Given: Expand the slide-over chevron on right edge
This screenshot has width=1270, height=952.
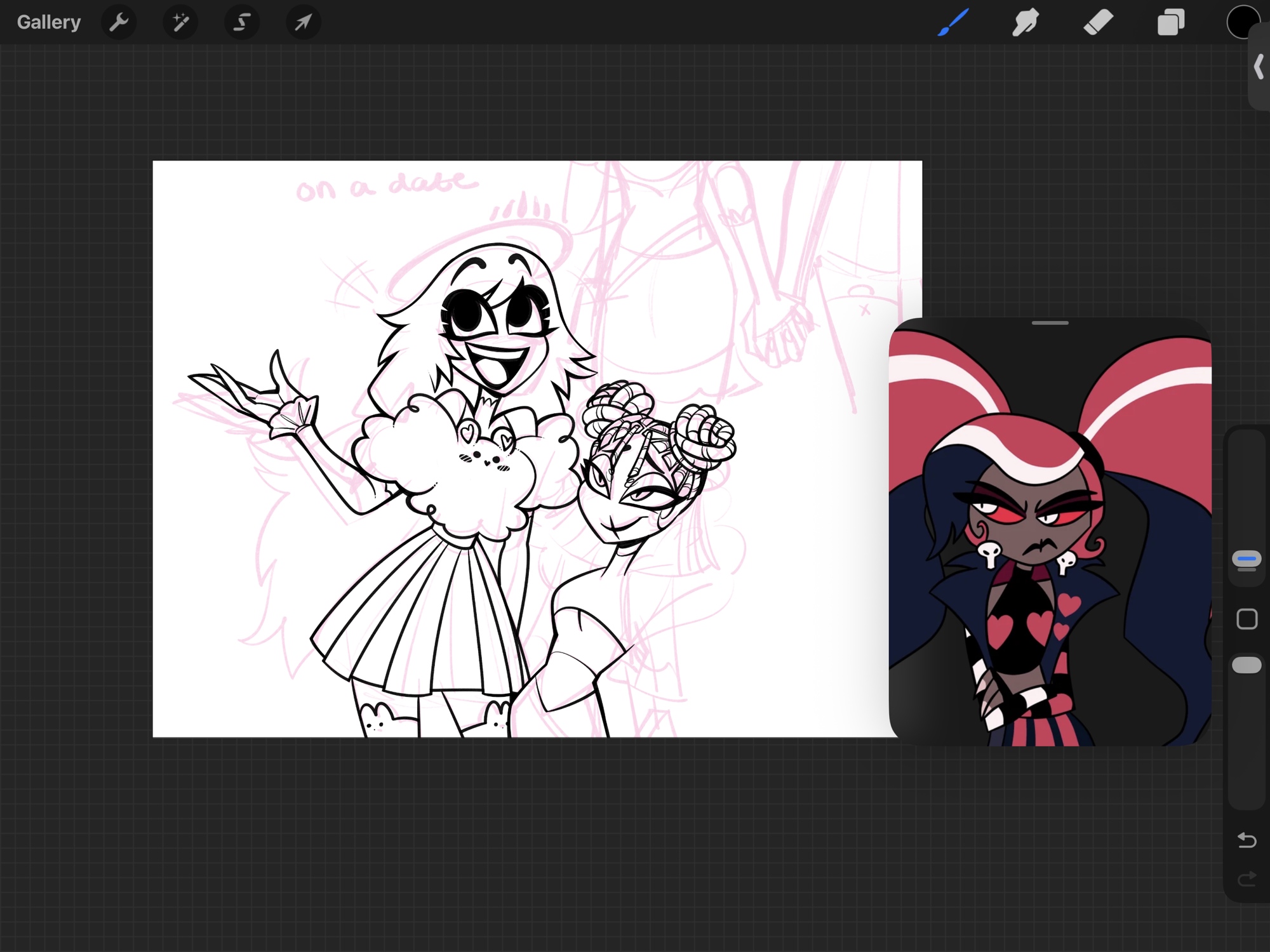Looking at the screenshot, I should 1259,66.
